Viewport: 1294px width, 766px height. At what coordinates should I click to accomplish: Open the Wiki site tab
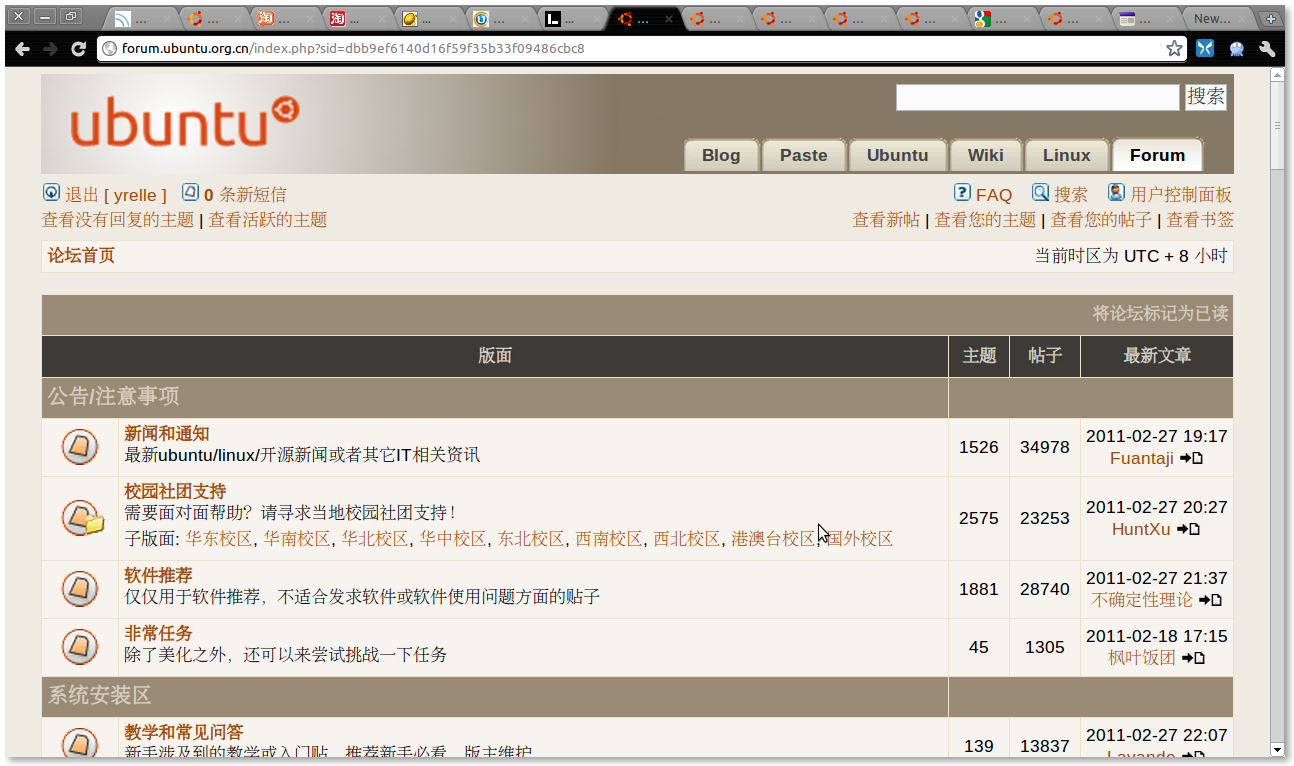[x=985, y=155]
